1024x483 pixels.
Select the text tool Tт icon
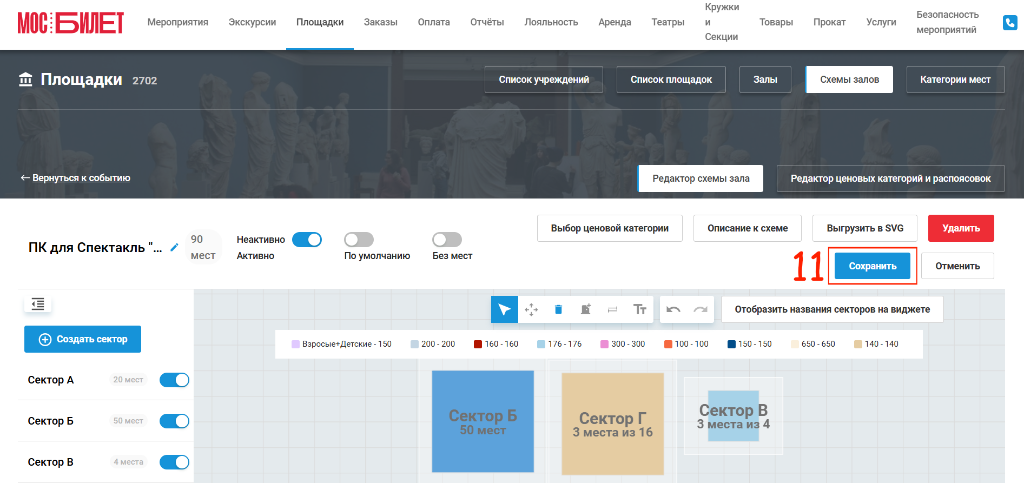click(639, 309)
